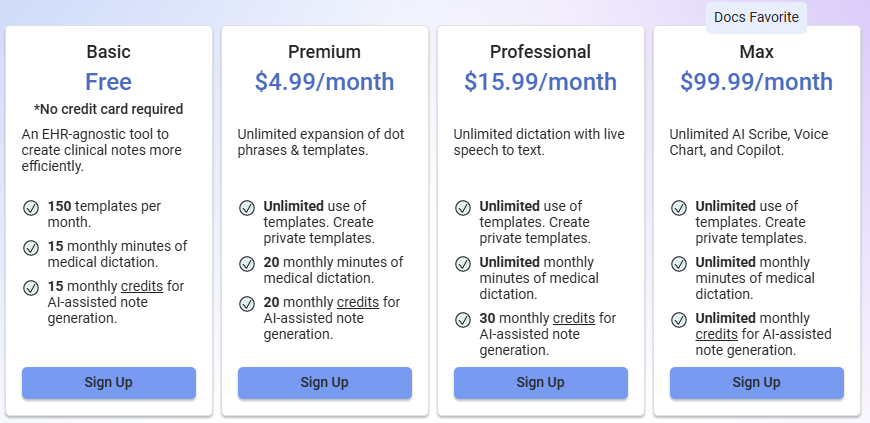Click checkmark beside Premium 20 monthly credits

pos(247,304)
